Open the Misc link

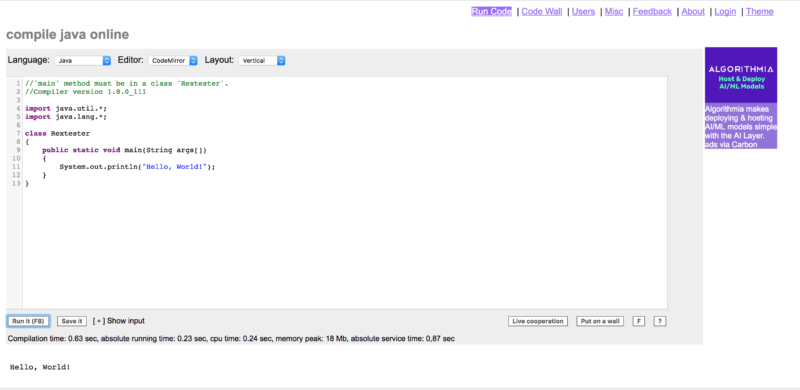point(614,12)
